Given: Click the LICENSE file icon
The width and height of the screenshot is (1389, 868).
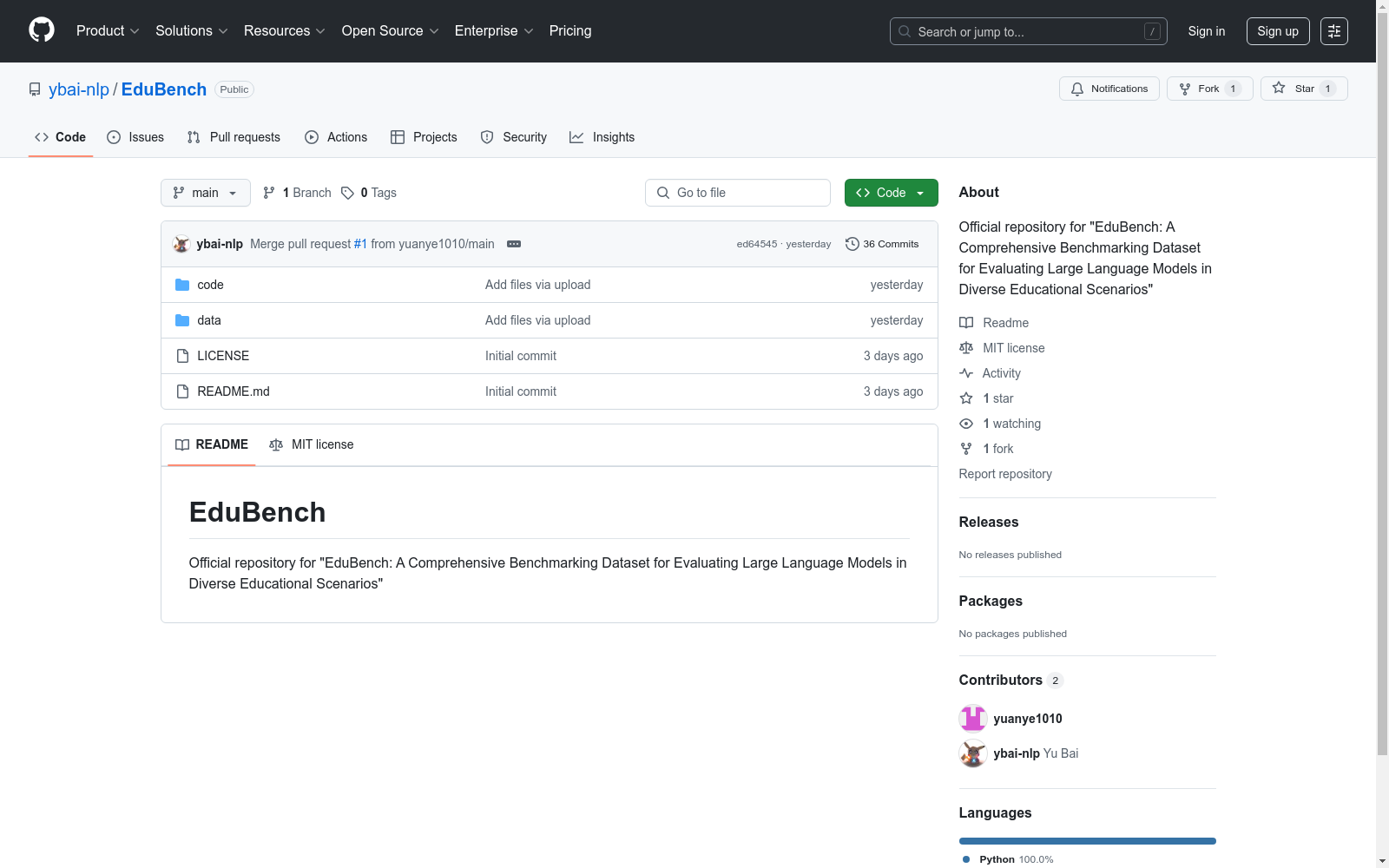Looking at the screenshot, I should [x=182, y=356].
